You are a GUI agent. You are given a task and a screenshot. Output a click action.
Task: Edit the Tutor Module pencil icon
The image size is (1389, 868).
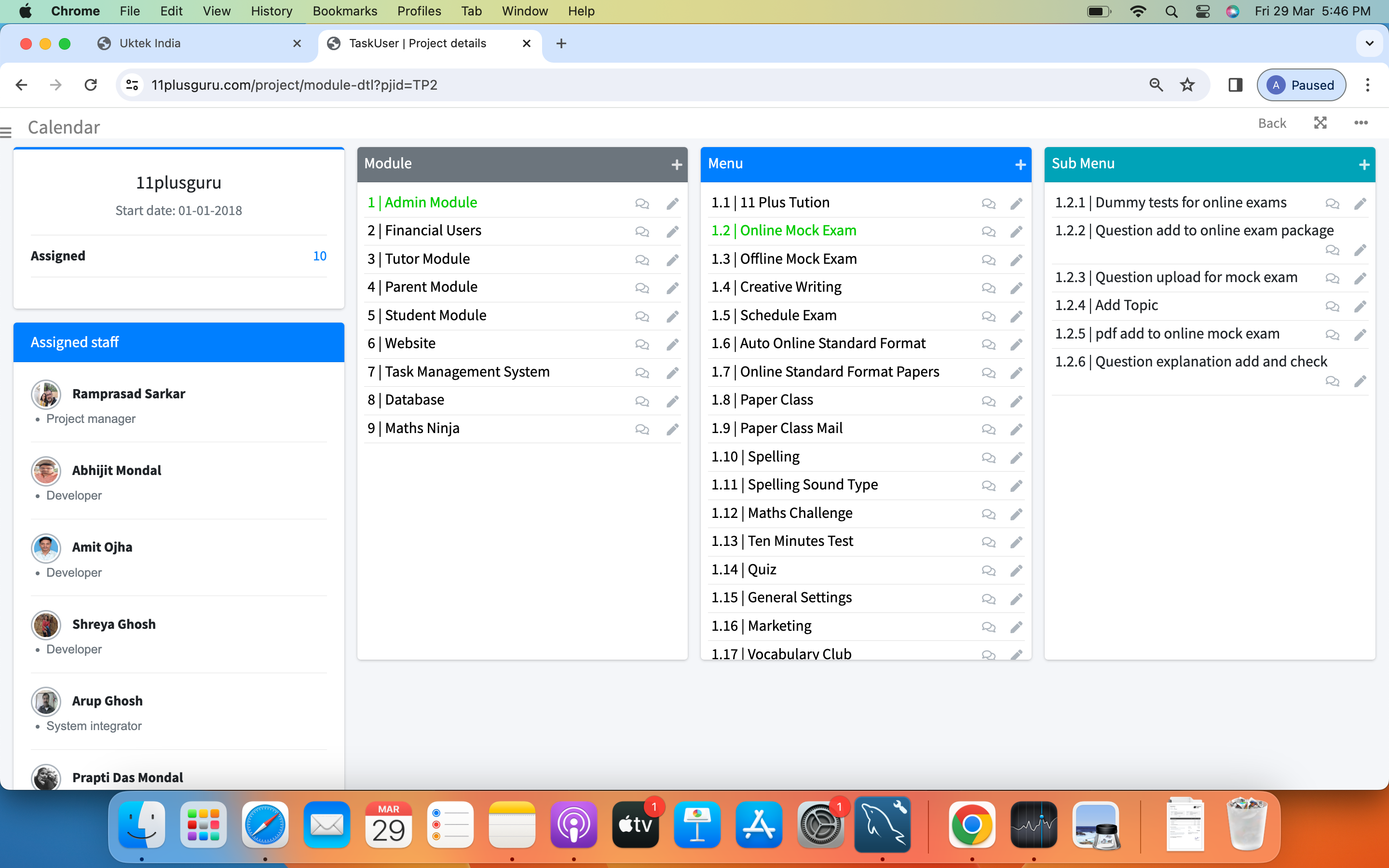[x=672, y=260]
